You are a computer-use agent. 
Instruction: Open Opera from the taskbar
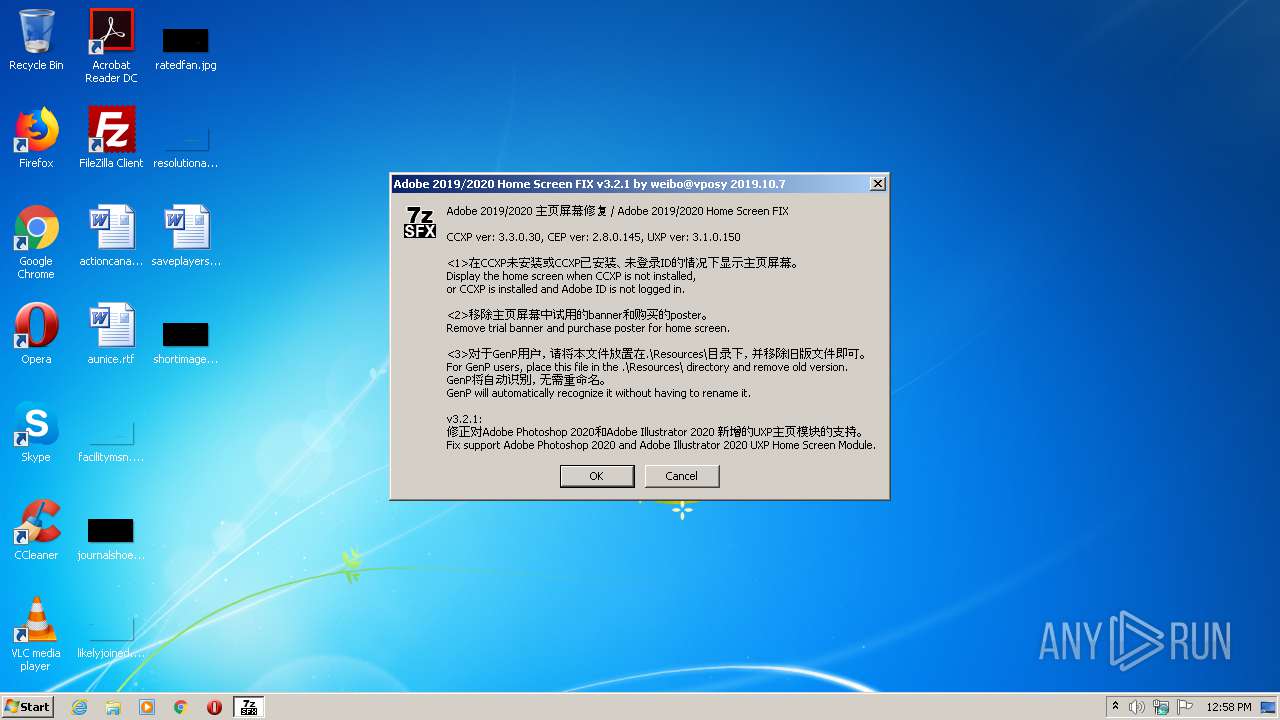click(214, 707)
